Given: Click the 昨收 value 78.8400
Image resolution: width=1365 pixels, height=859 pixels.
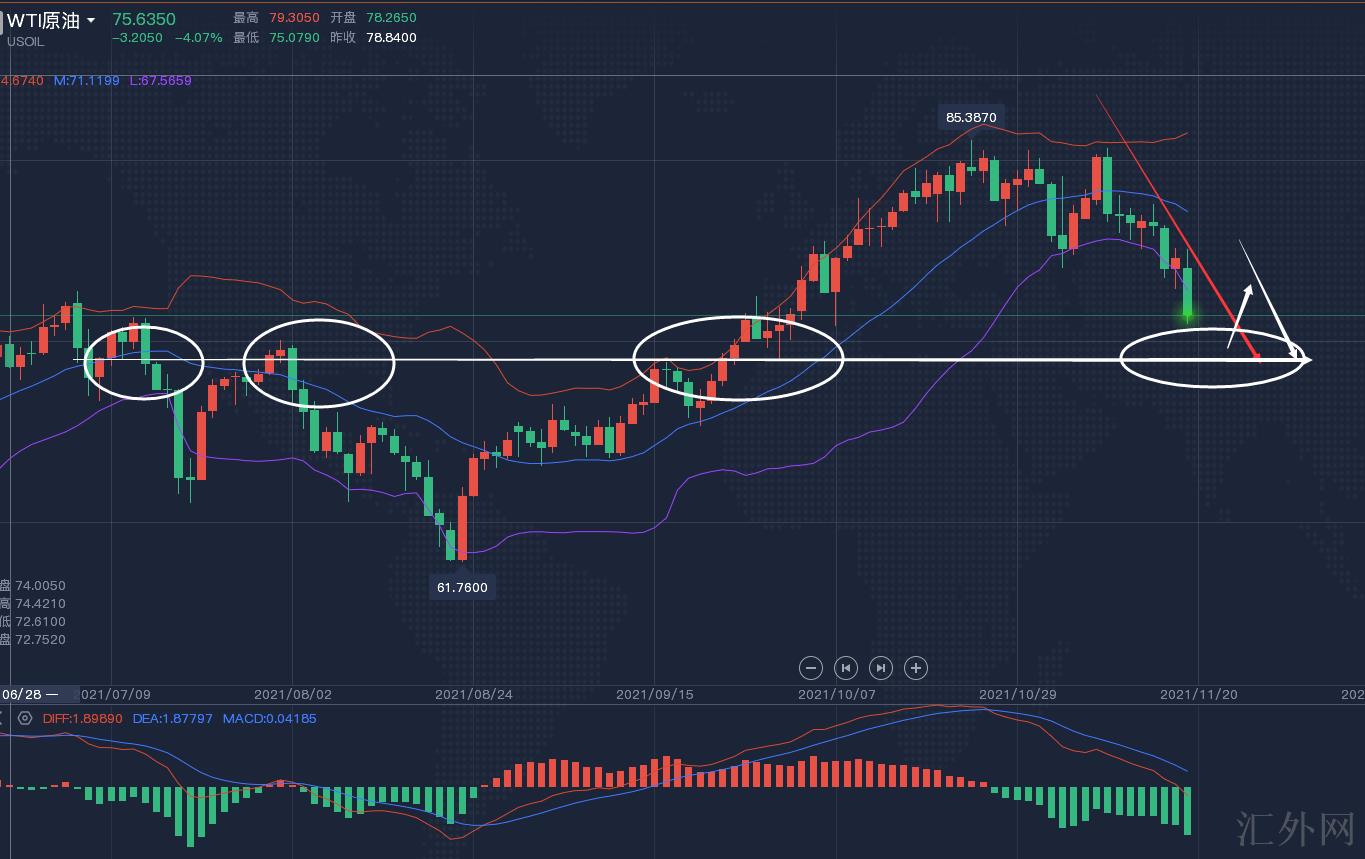Looking at the screenshot, I should pyautogui.click(x=391, y=38).
